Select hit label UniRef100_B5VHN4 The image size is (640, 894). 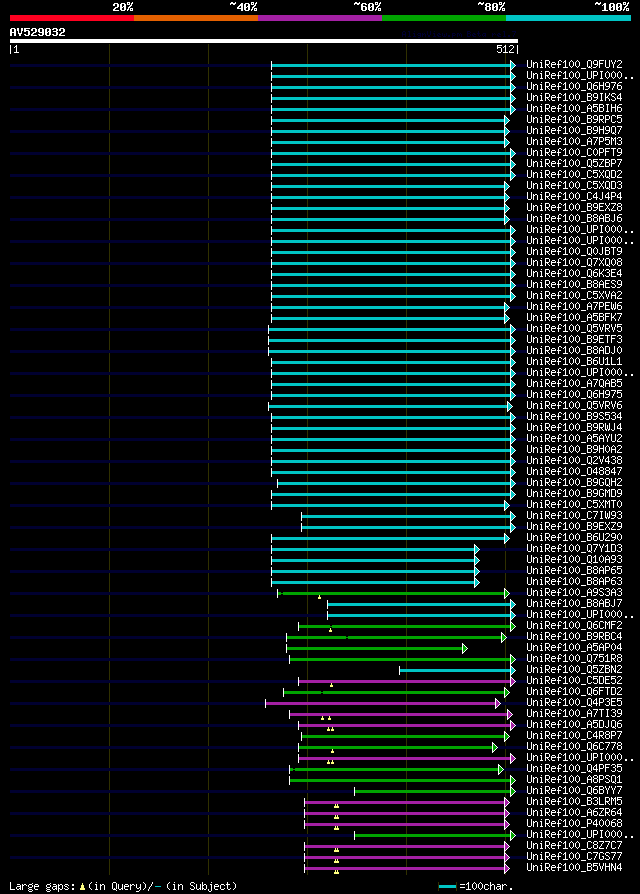574,868
